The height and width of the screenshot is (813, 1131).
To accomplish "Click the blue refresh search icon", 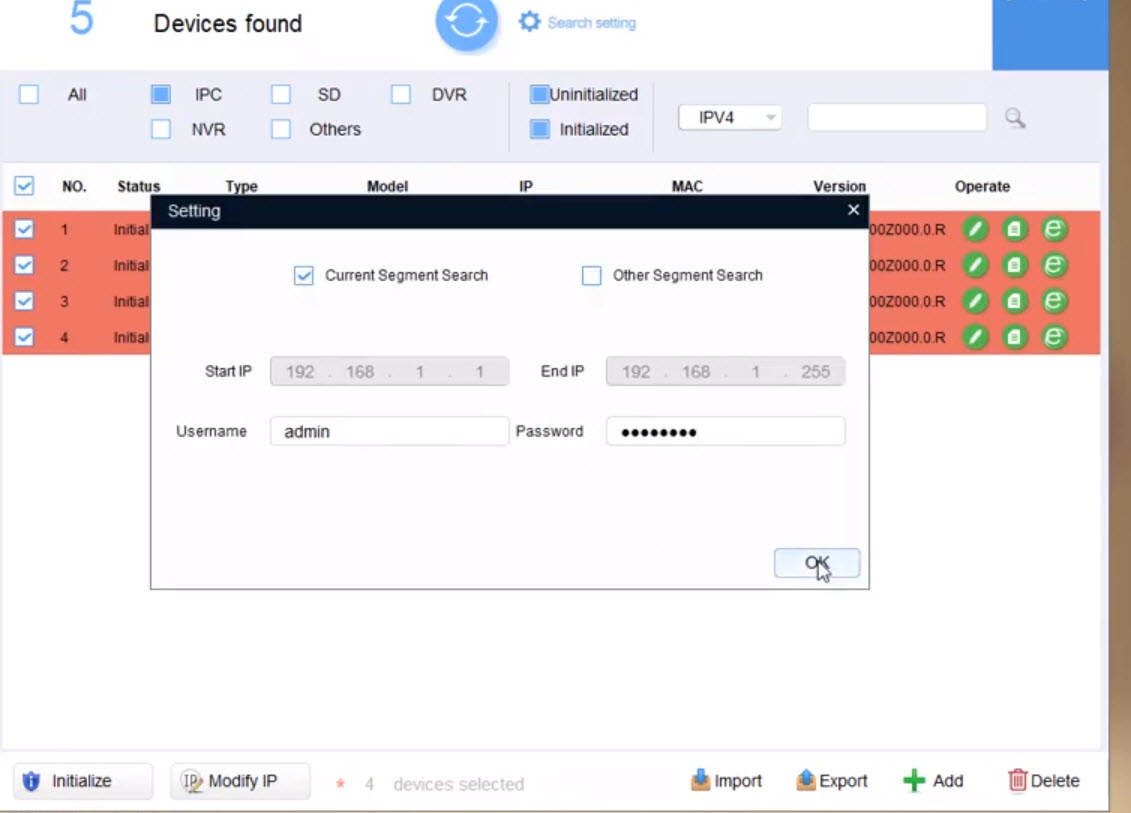I will point(466,23).
